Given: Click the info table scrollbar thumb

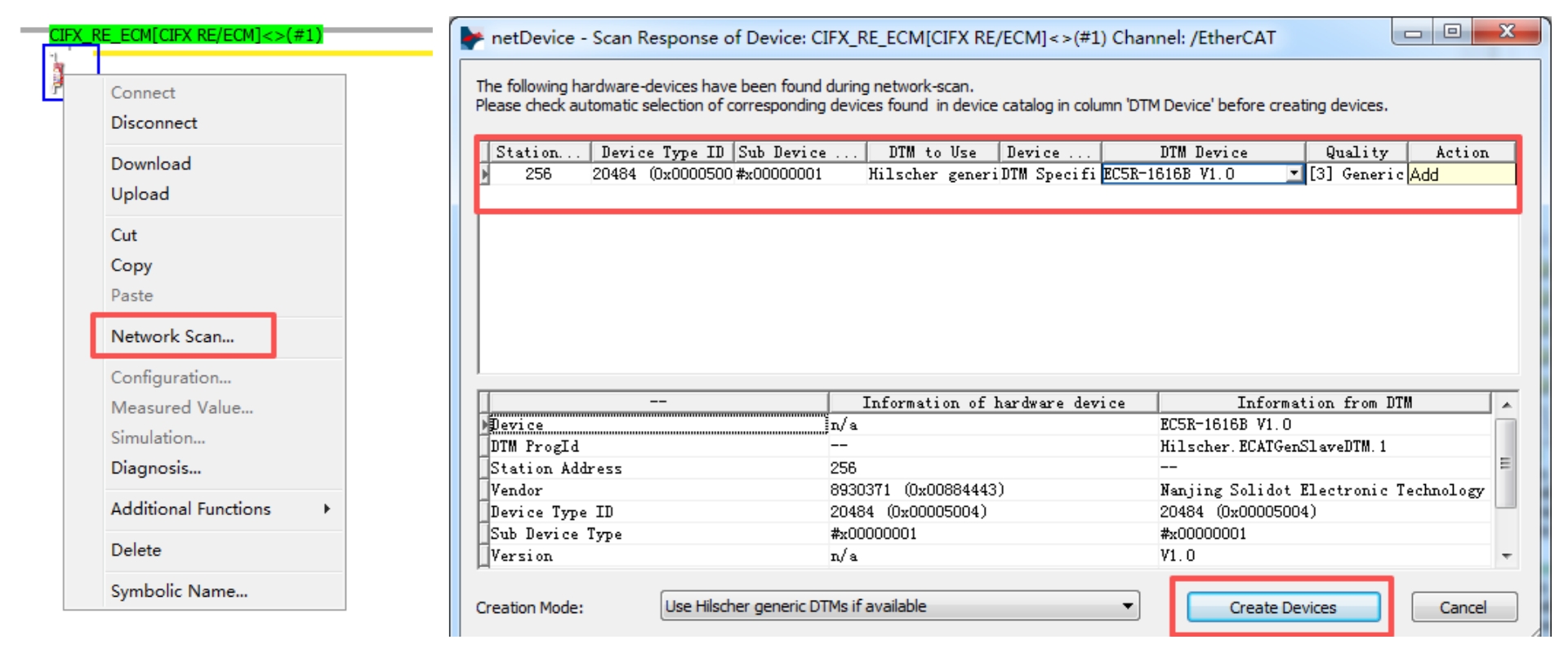Looking at the screenshot, I should point(1506,463).
